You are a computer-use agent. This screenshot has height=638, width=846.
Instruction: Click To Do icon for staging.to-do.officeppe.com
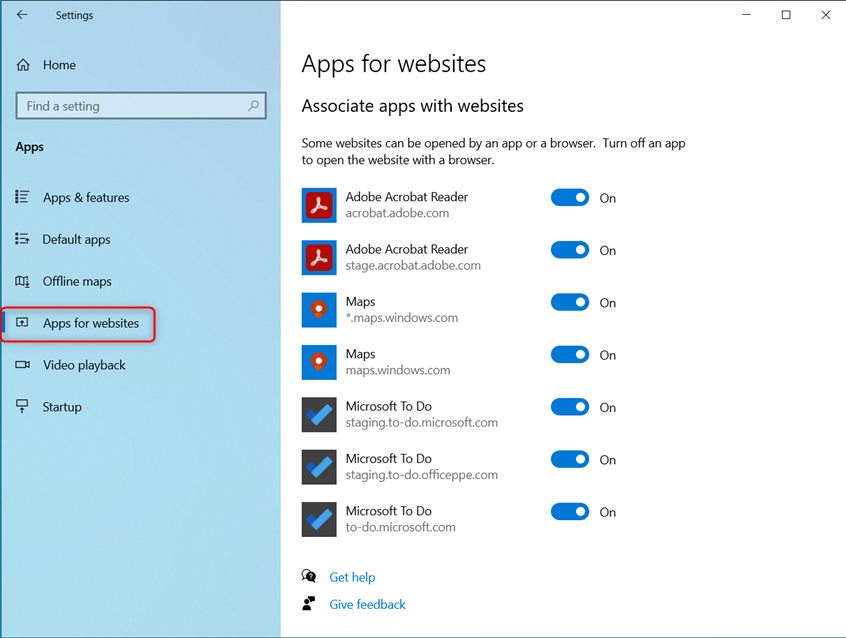[319, 467]
